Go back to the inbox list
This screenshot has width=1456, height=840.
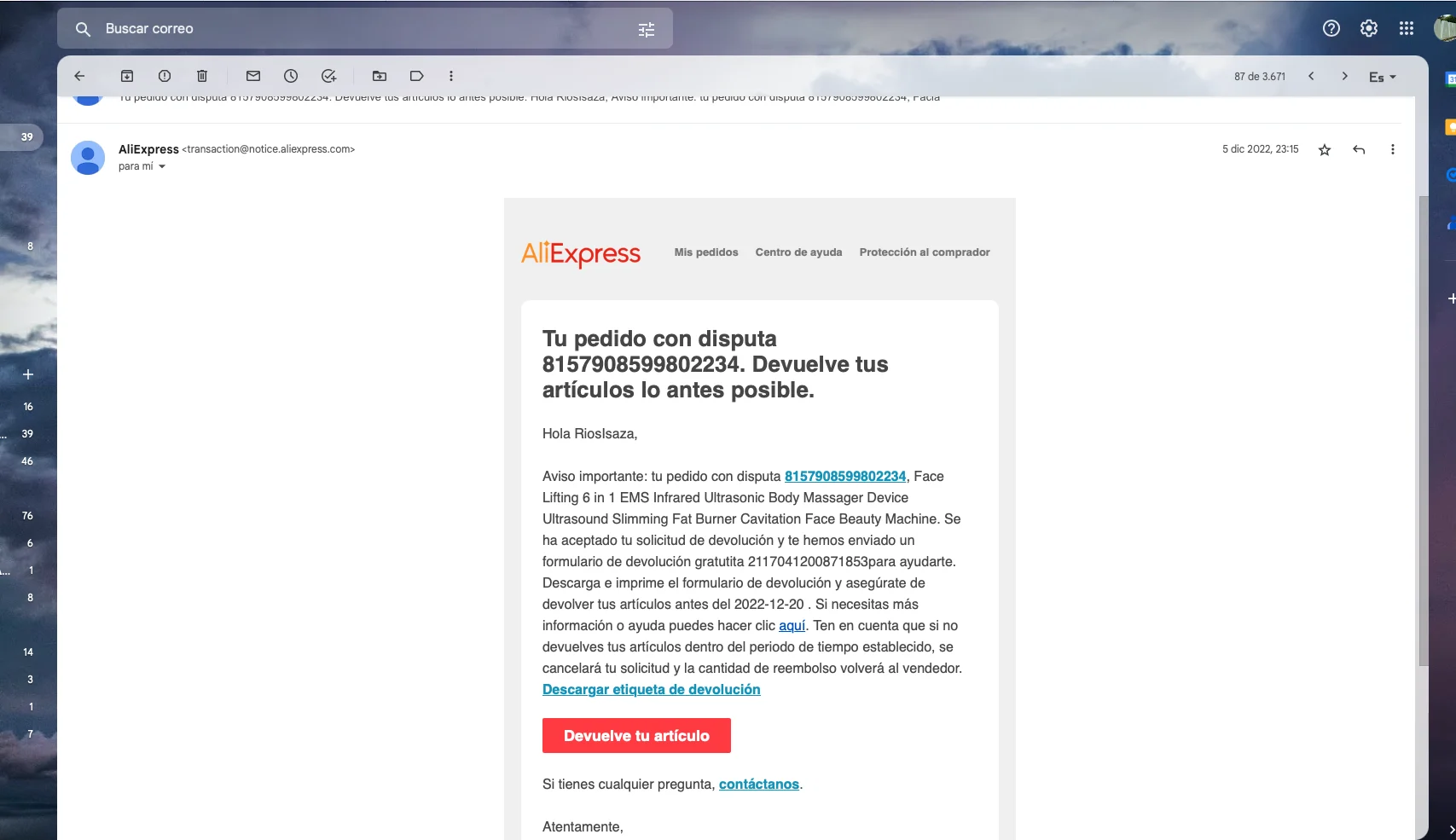click(79, 76)
